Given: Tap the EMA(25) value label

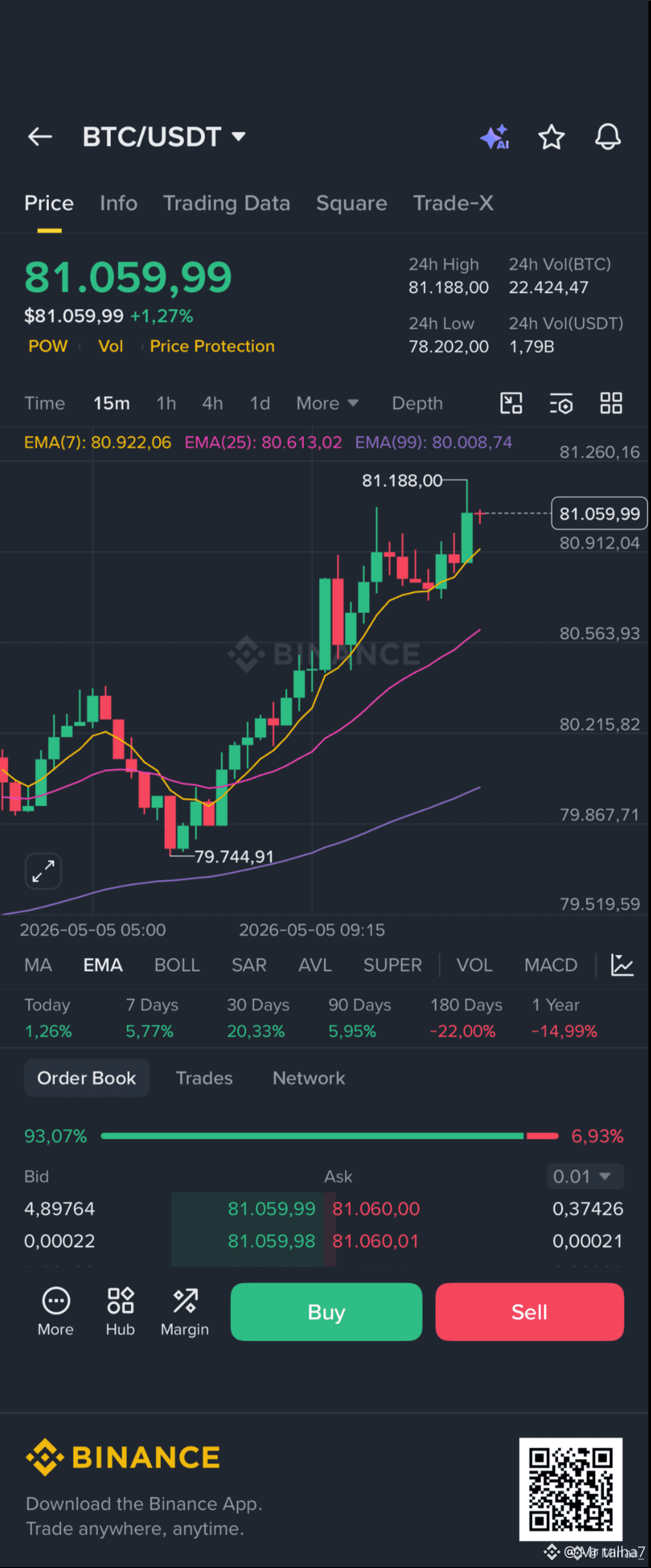Looking at the screenshot, I should pyautogui.click(x=263, y=442).
